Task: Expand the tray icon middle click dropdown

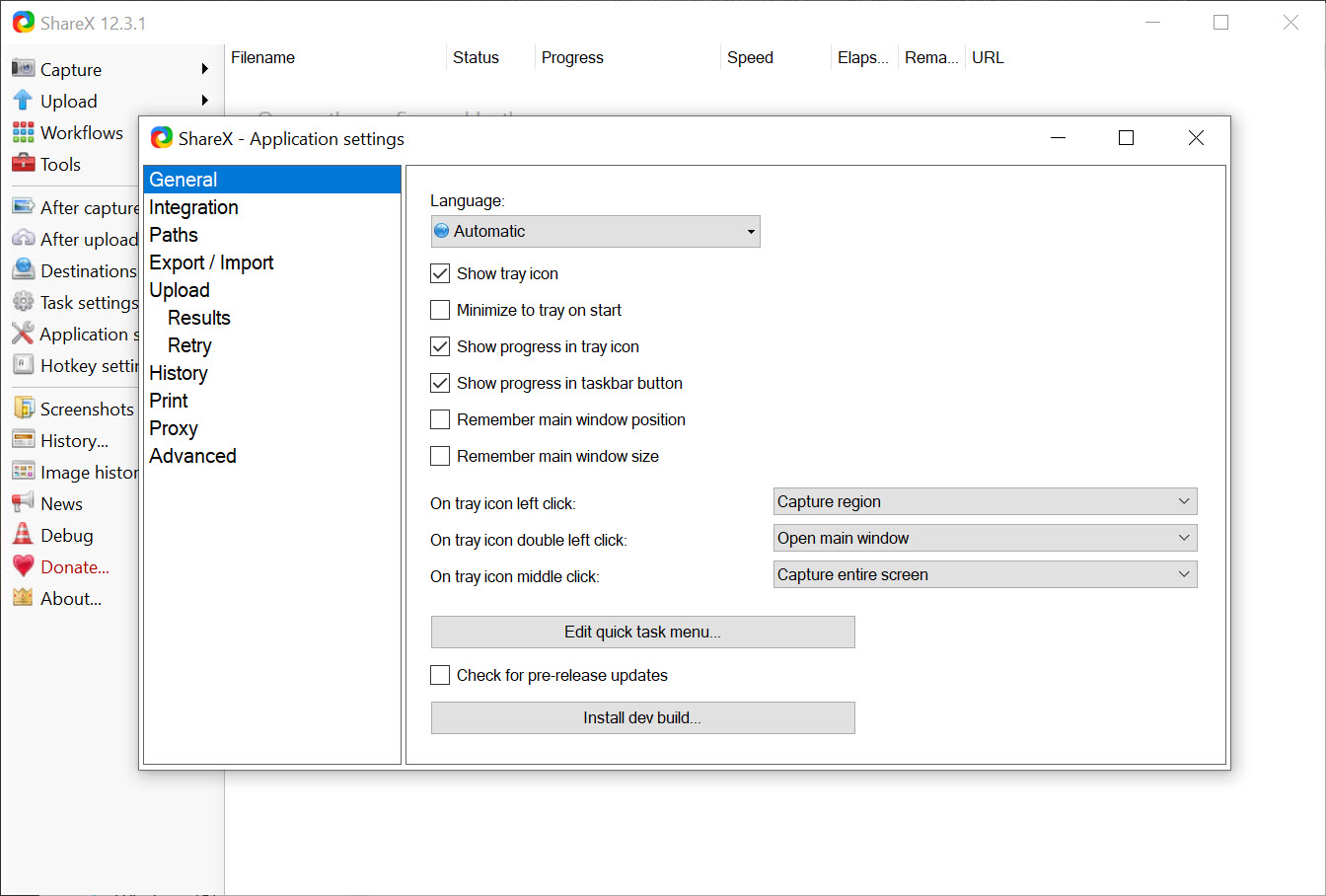Action: (x=985, y=574)
